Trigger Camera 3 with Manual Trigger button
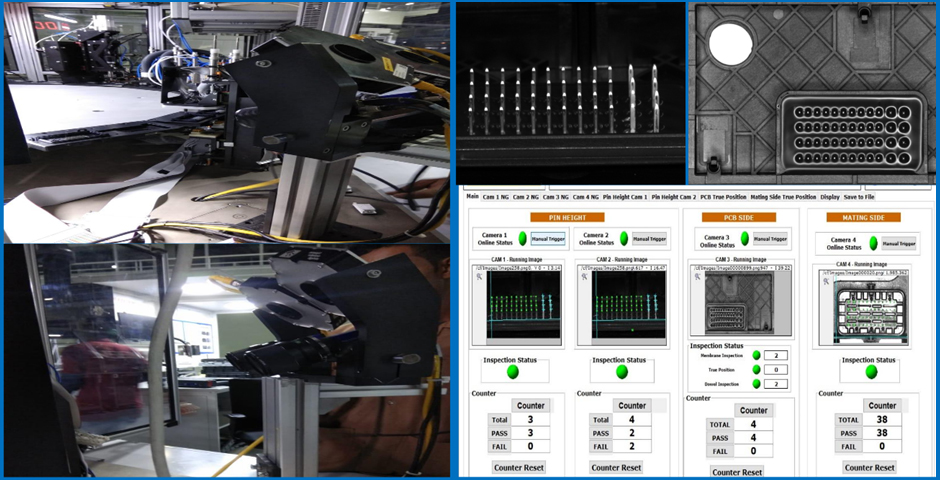Viewport: 940px width, 480px height. tap(770, 239)
